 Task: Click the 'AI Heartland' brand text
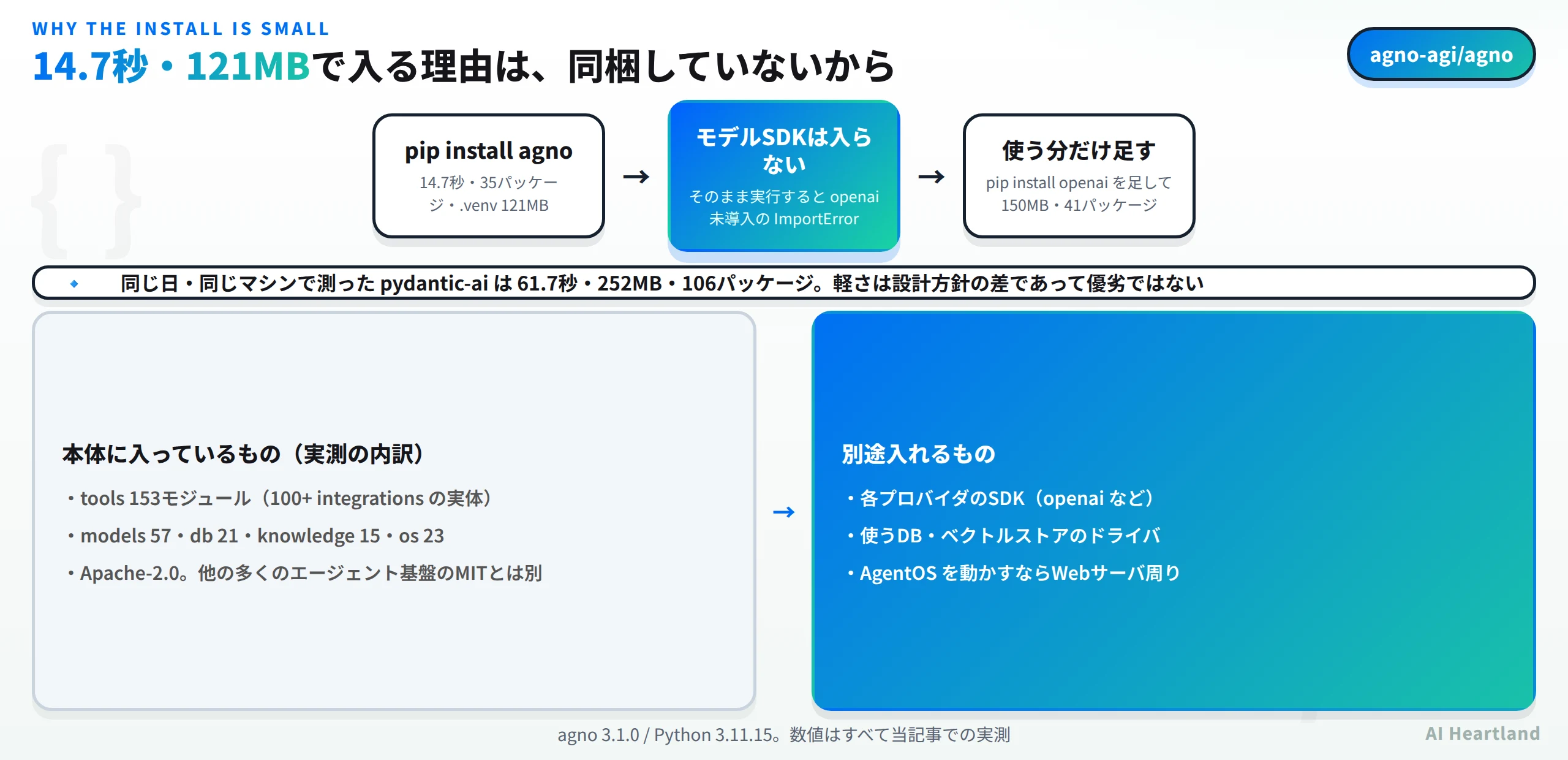(1482, 734)
